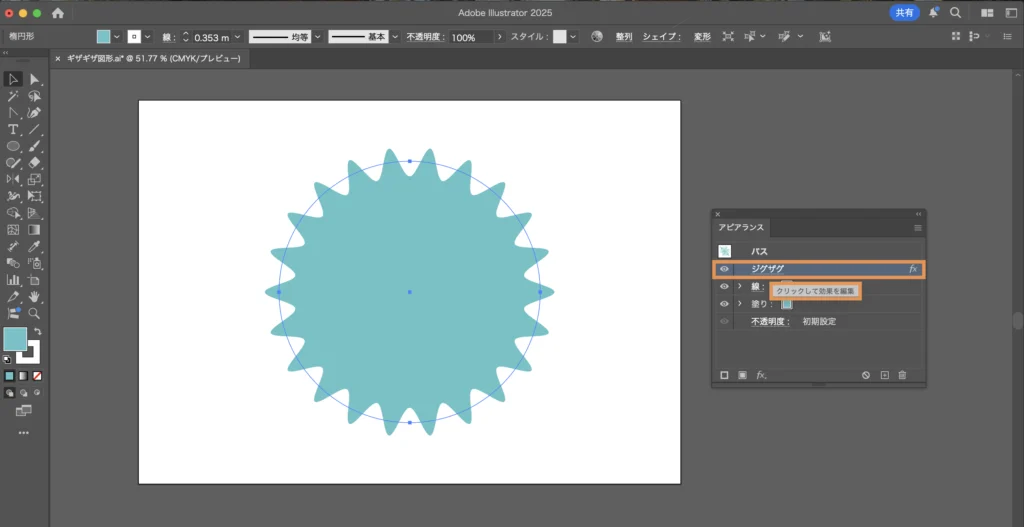
Task: Expand the 線 stroke attribute row
Action: coord(740,287)
